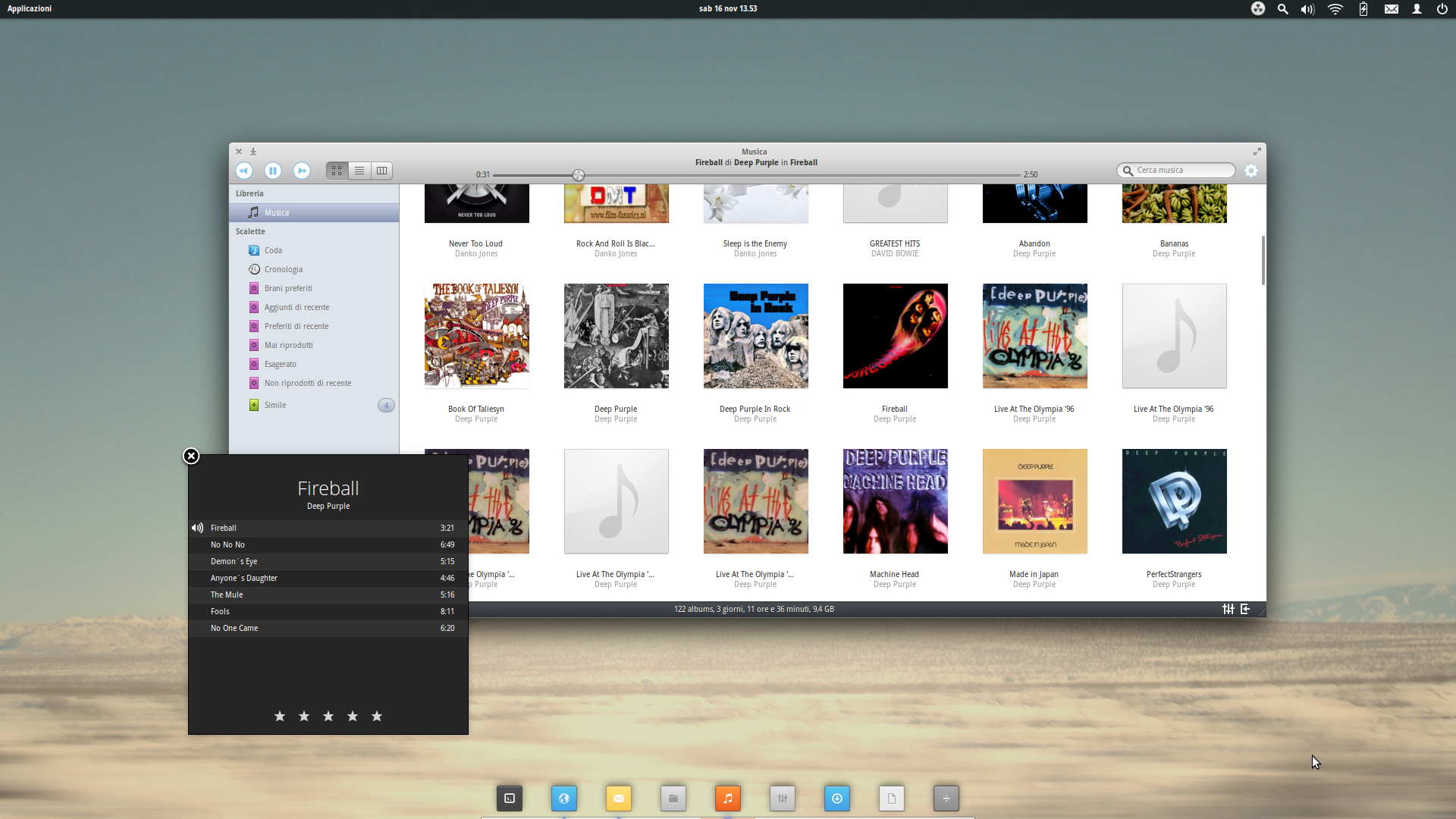Play Demon's Eye track

[x=328, y=561]
